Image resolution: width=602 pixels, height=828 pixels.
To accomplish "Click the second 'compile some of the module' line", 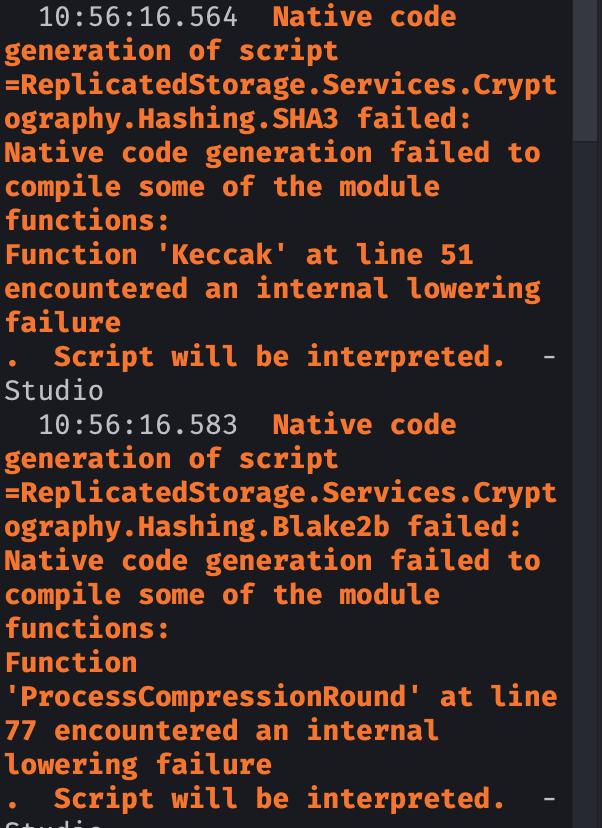I will [x=222, y=595].
